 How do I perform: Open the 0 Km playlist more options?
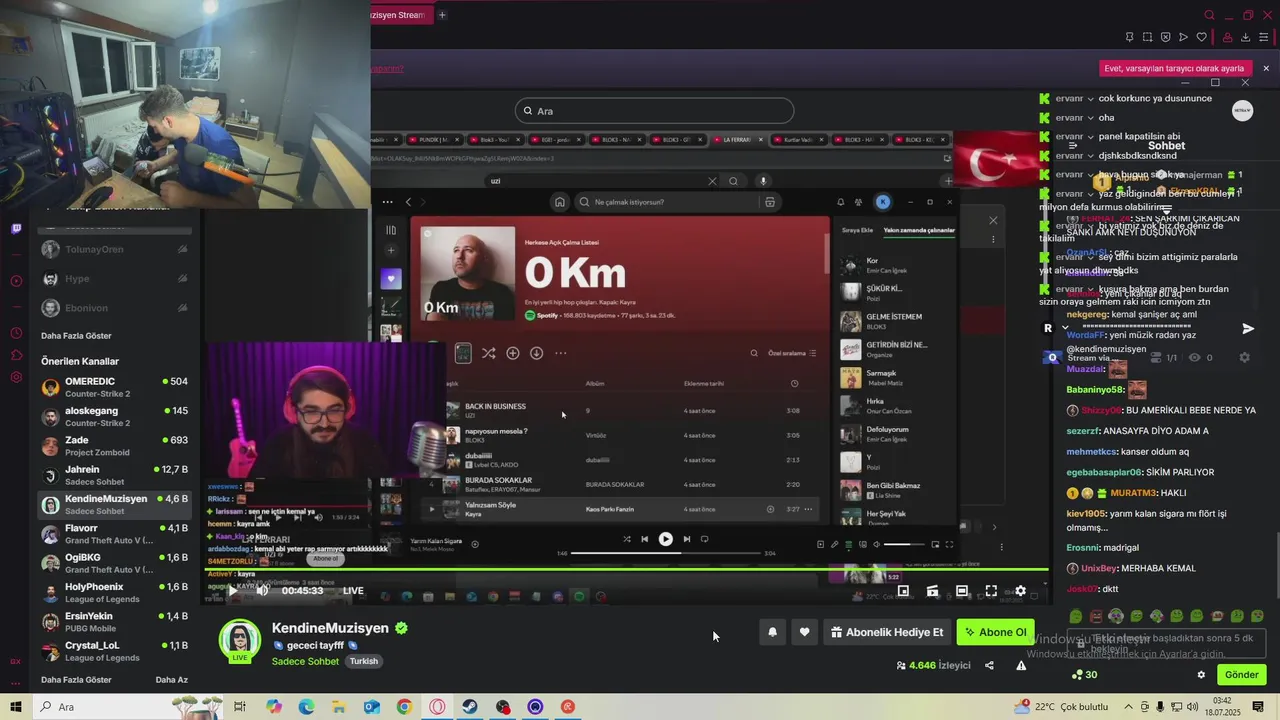point(560,353)
